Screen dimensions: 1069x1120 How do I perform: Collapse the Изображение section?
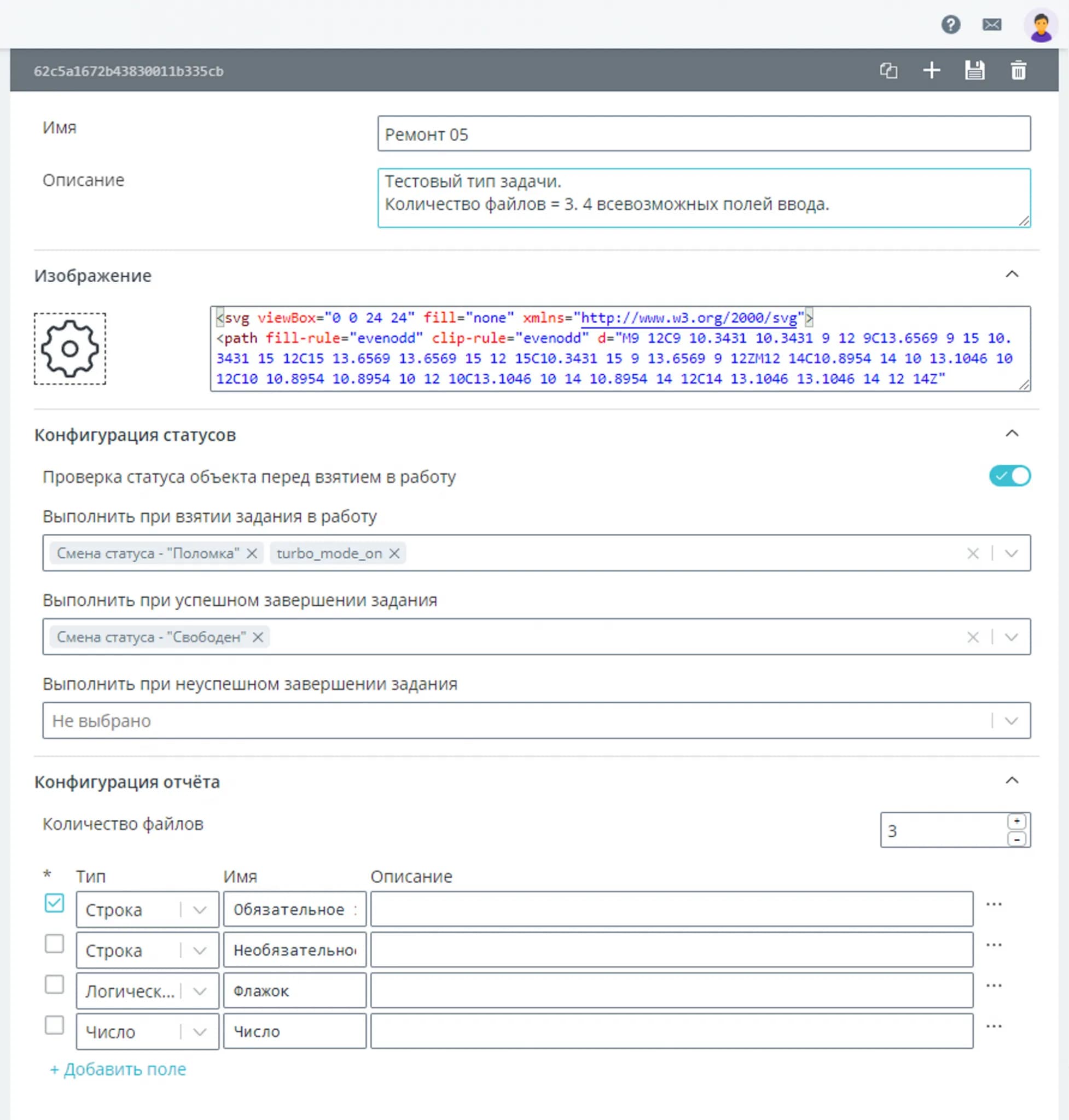click(1012, 275)
